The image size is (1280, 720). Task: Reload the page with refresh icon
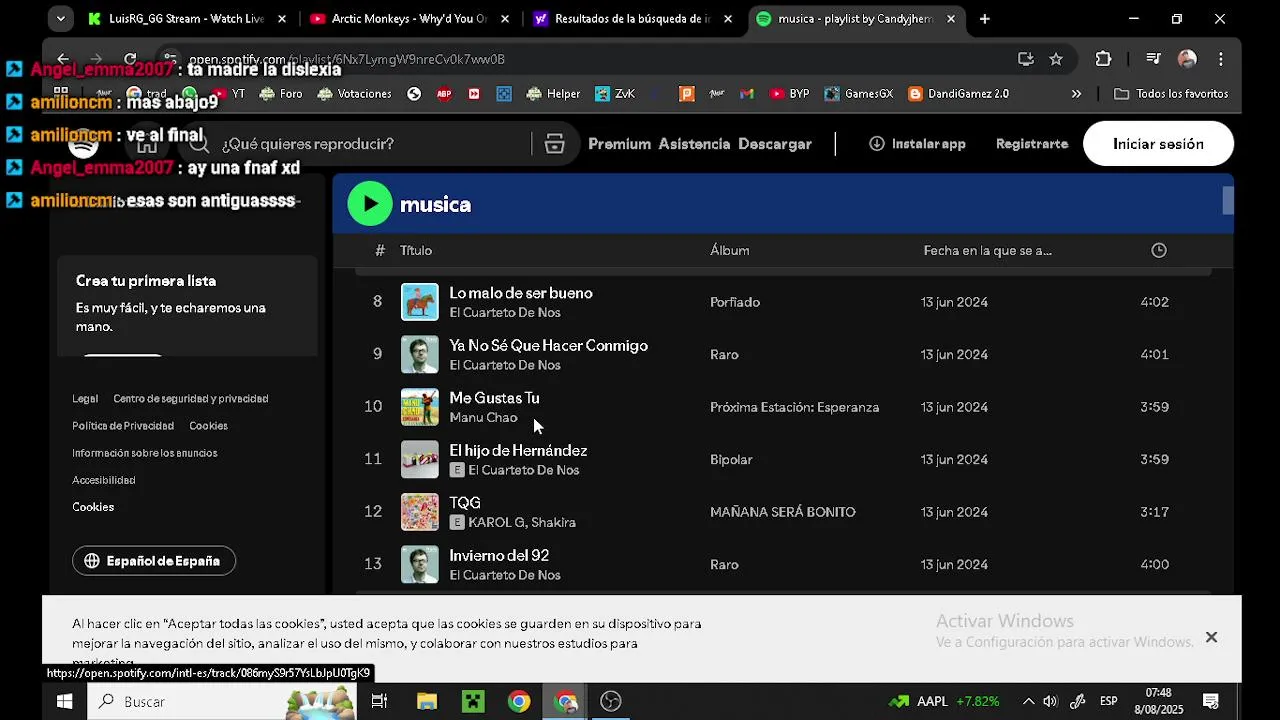tap(130, 59)
